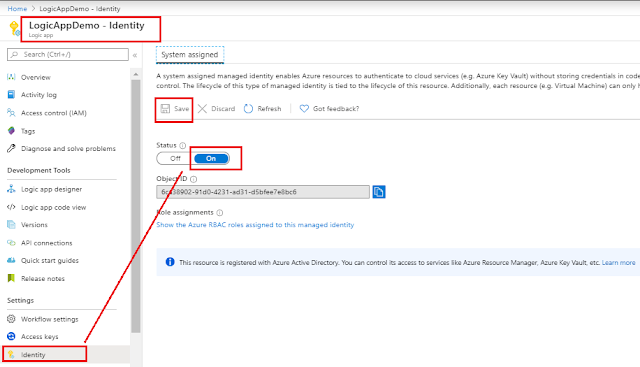Image resolution: width=640 pixels, height=367 pixels.
Task: Click the Refresh circular arrow icon
Action: coord(249,109)
